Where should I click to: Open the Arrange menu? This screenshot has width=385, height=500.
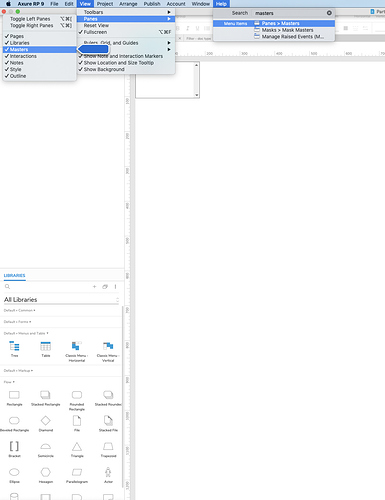coord(128,4)
